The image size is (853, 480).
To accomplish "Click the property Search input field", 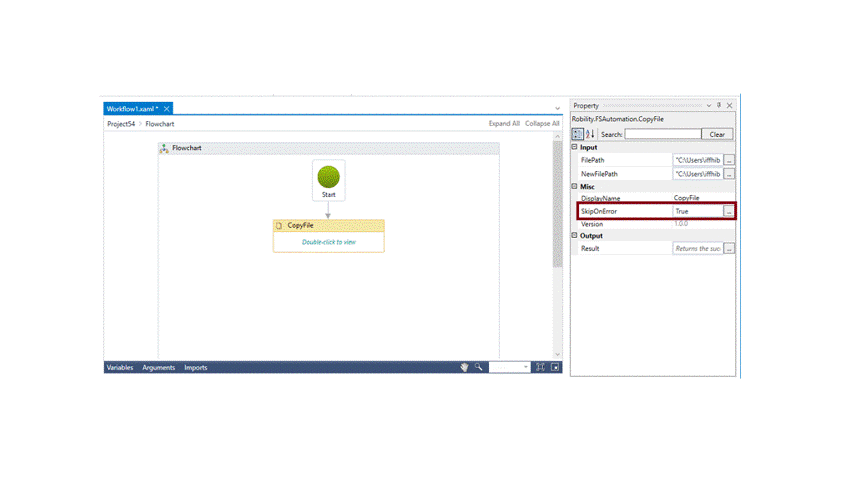I will pos(662,134).
